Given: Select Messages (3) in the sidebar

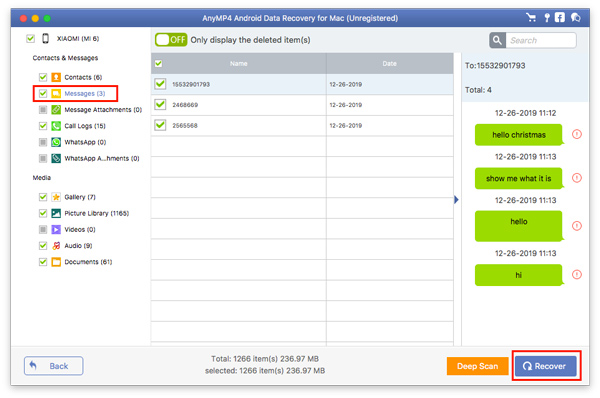Looking at the screenshot, I should tap(85, 93).
